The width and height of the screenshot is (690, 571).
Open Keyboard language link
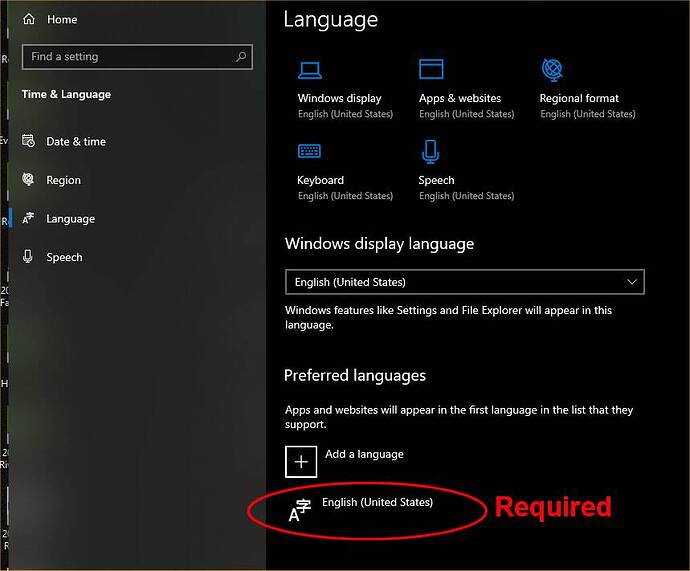click(320, 180)
